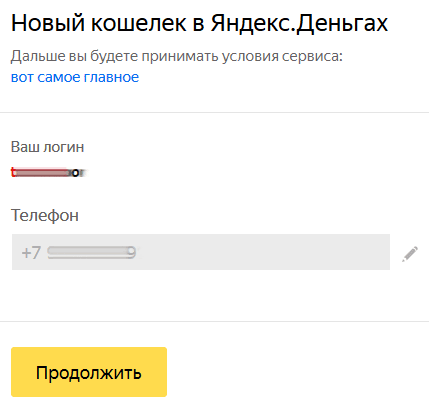Click the word кошелек in the heading

coord(139,23)
